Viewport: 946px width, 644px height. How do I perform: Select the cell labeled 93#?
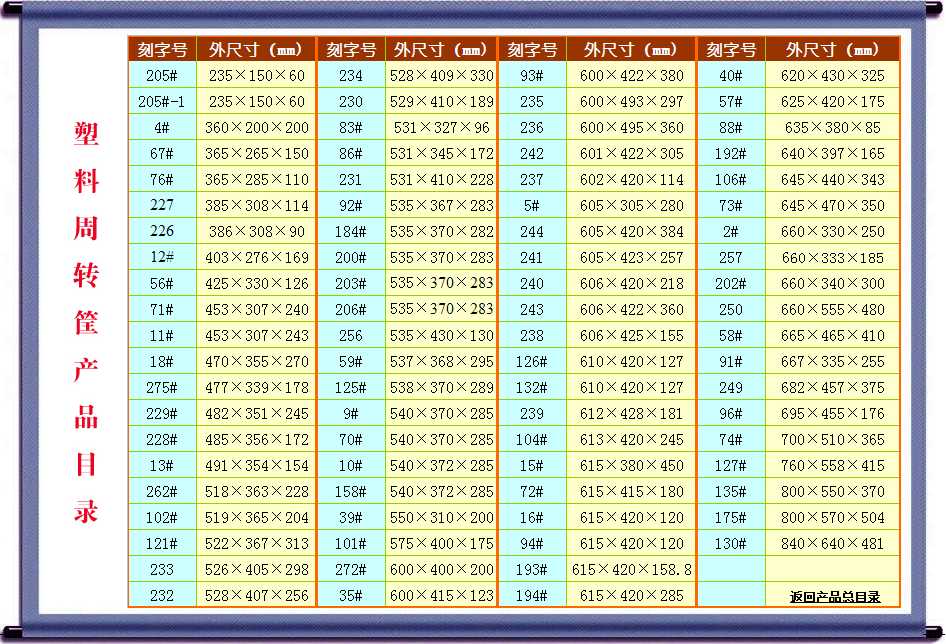tap(531, 75)
